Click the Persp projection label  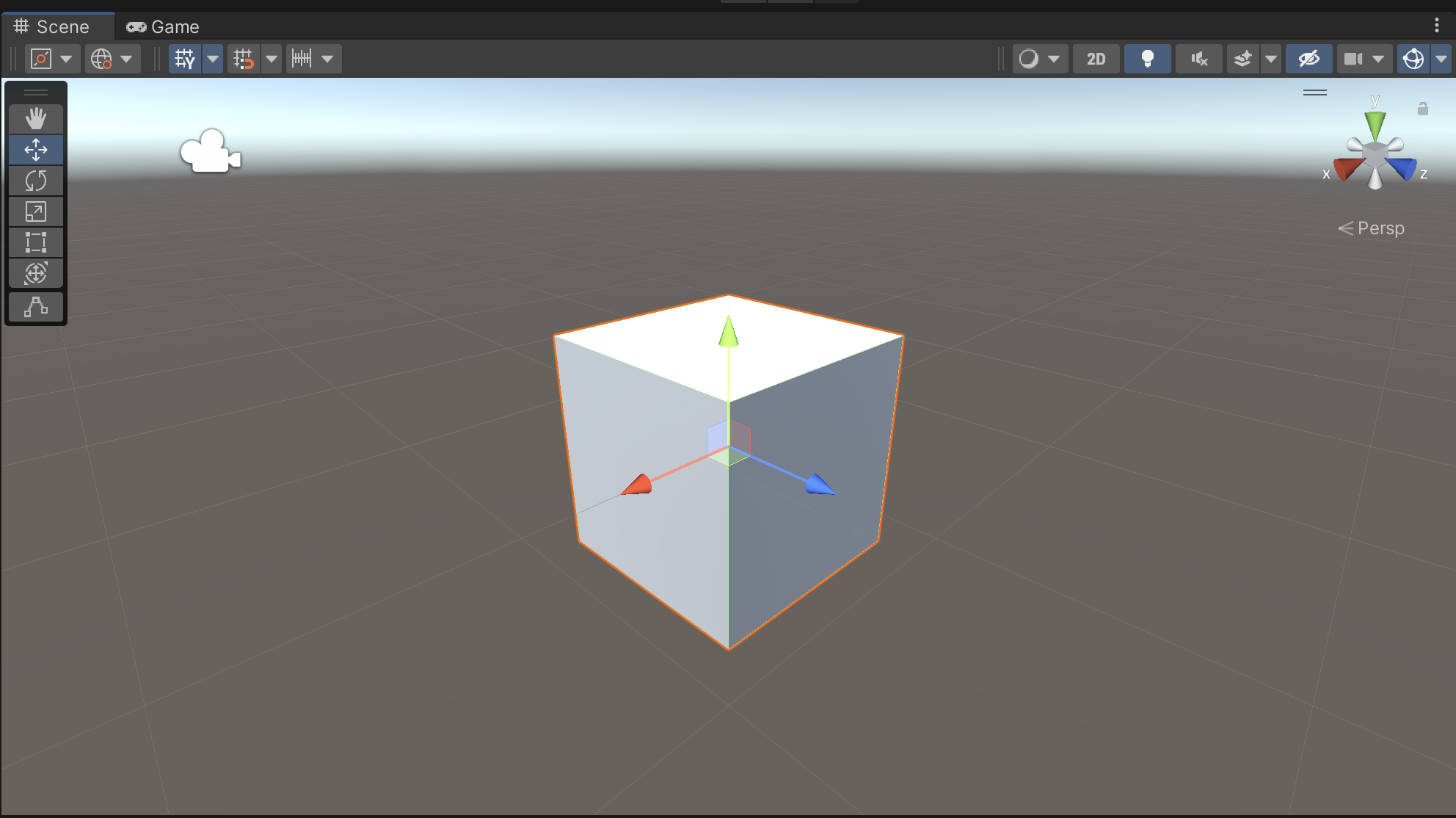[x=1380, y=228]
